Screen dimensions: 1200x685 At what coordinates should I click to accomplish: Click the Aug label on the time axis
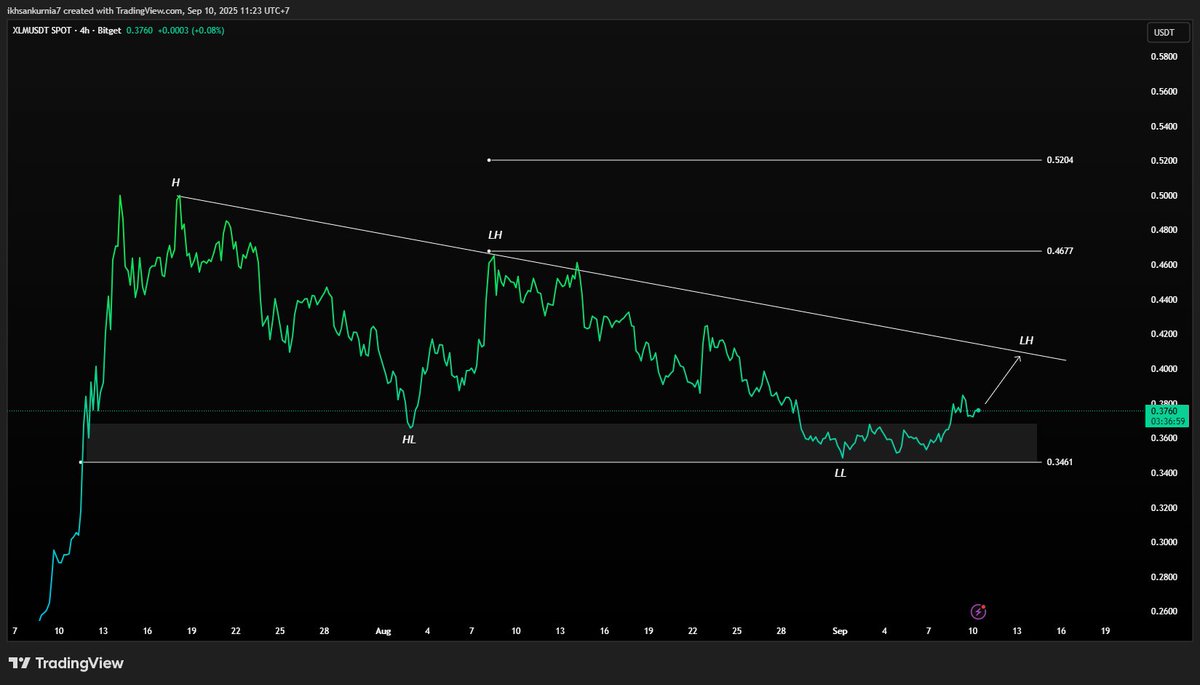pos(383,632)
